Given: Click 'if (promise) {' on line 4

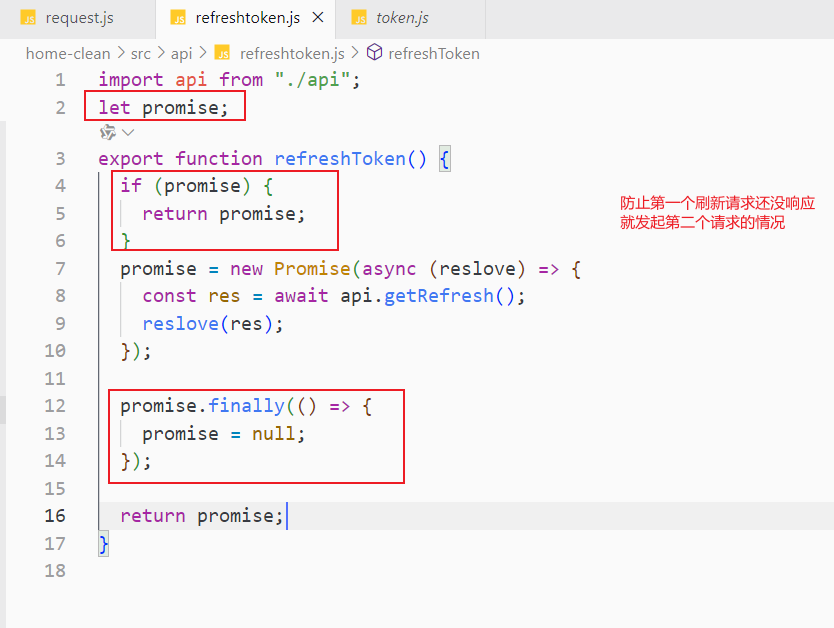Looking at the screenshot, I should [197, 186].
